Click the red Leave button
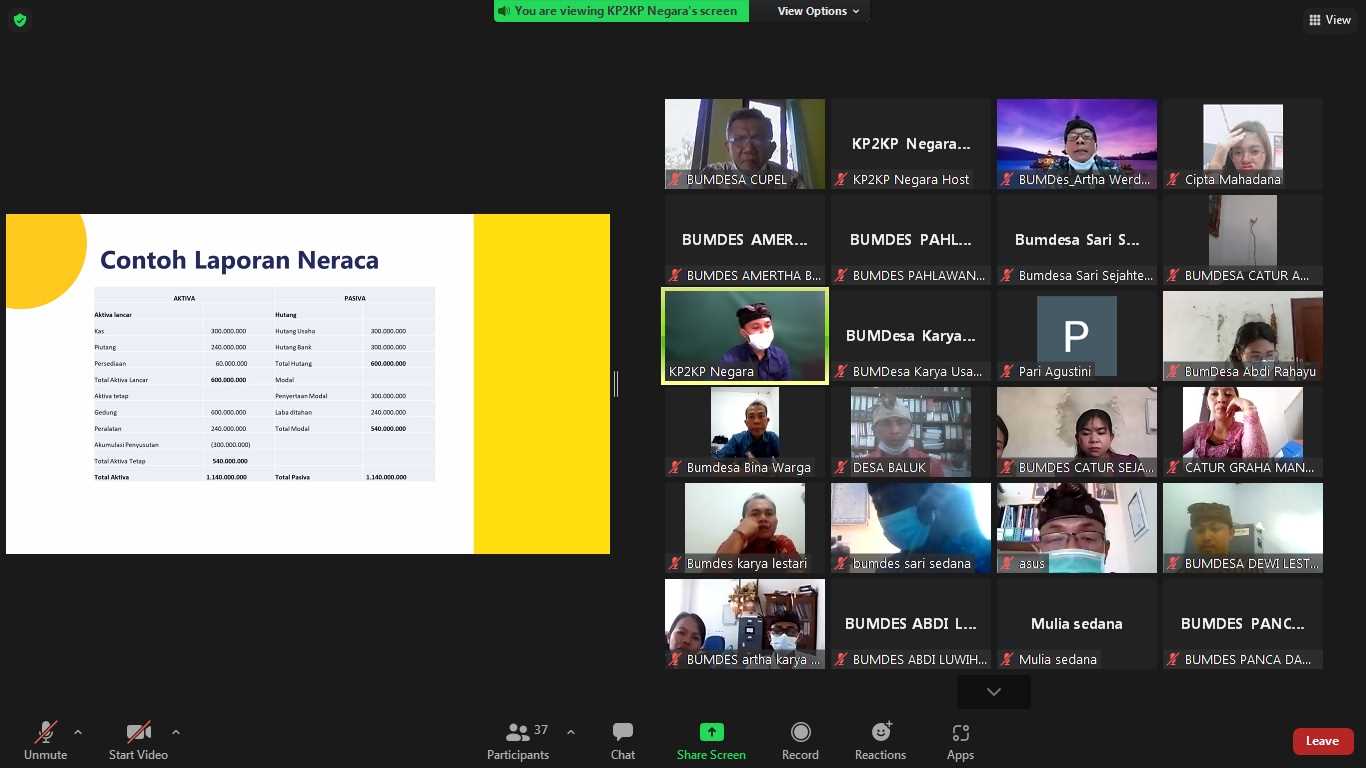 coord(1322,741)
